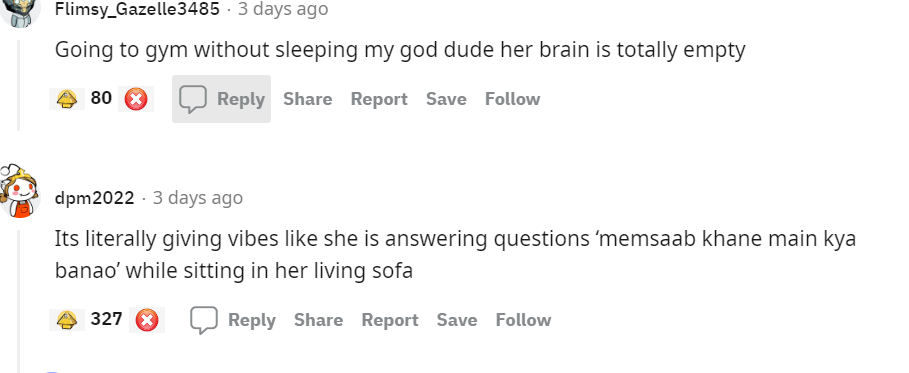Click speech bubble icon on first comment
909x373 pixels.
(x=193, y=99)
